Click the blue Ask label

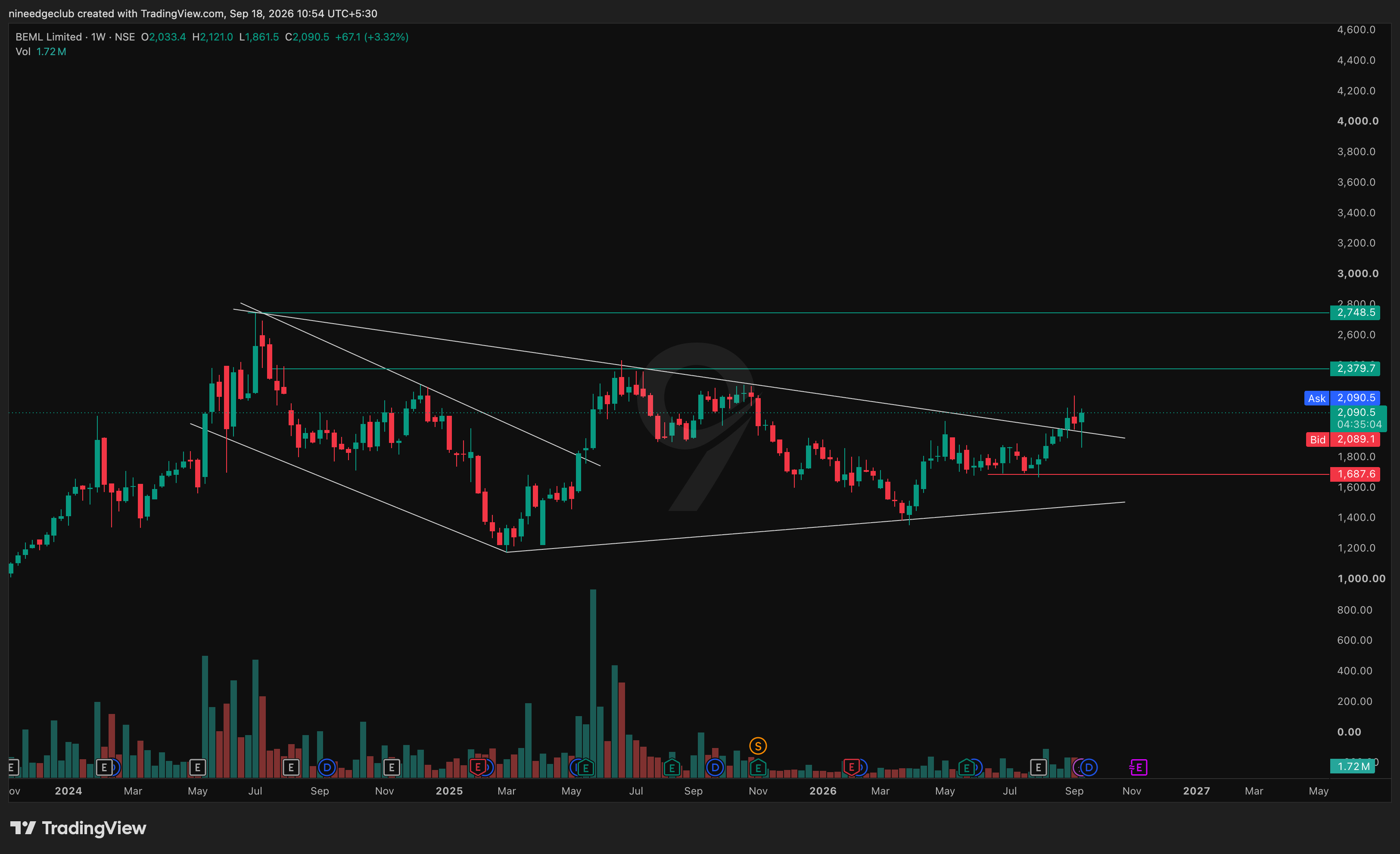1316,398
